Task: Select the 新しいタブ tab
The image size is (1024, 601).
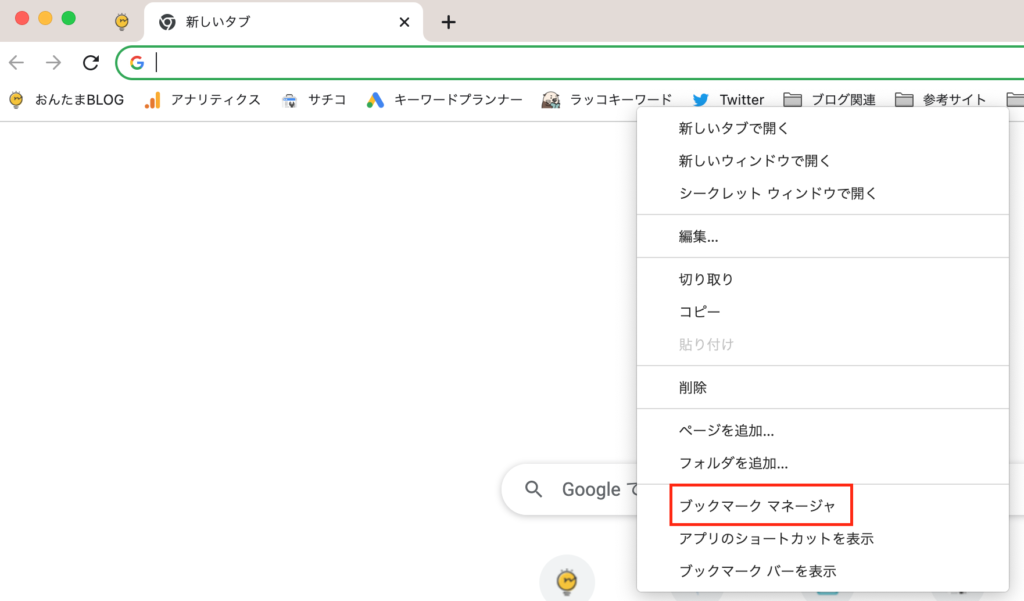Action: 283,22
